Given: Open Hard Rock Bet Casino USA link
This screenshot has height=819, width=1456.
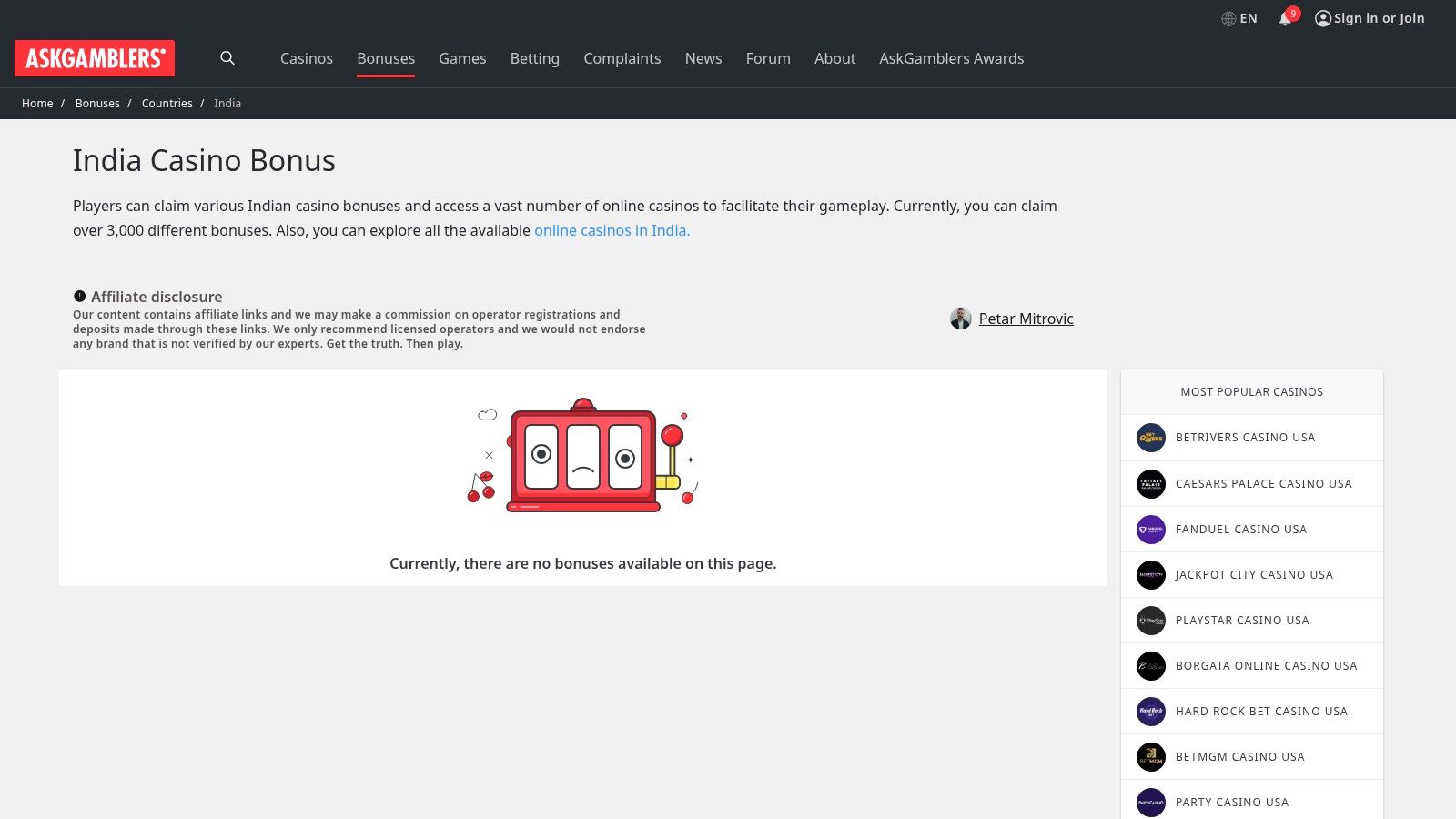Looking at the screenshot, I should [1261, 711].
